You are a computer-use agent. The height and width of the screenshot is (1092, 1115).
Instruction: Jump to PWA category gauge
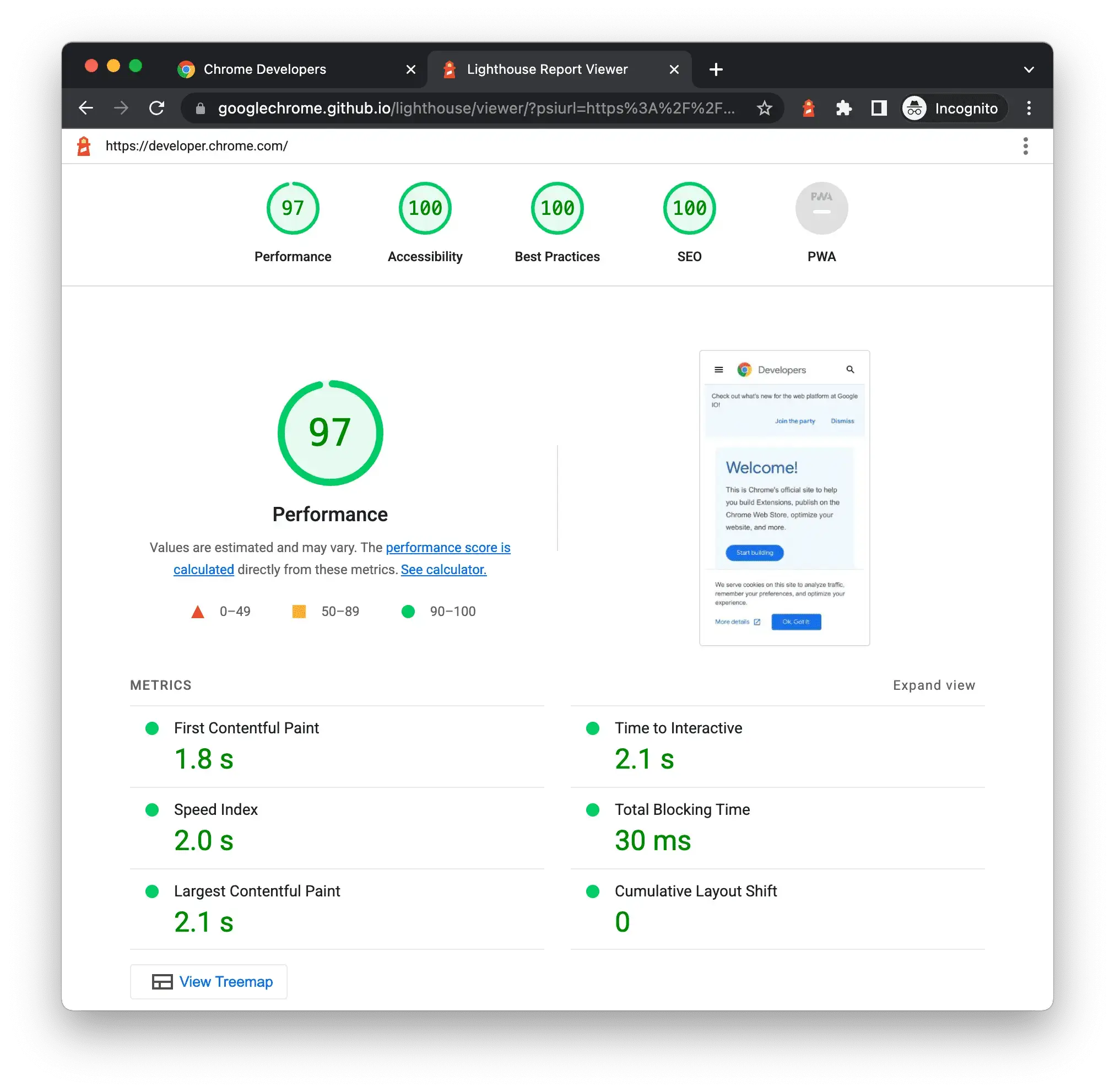821,208
